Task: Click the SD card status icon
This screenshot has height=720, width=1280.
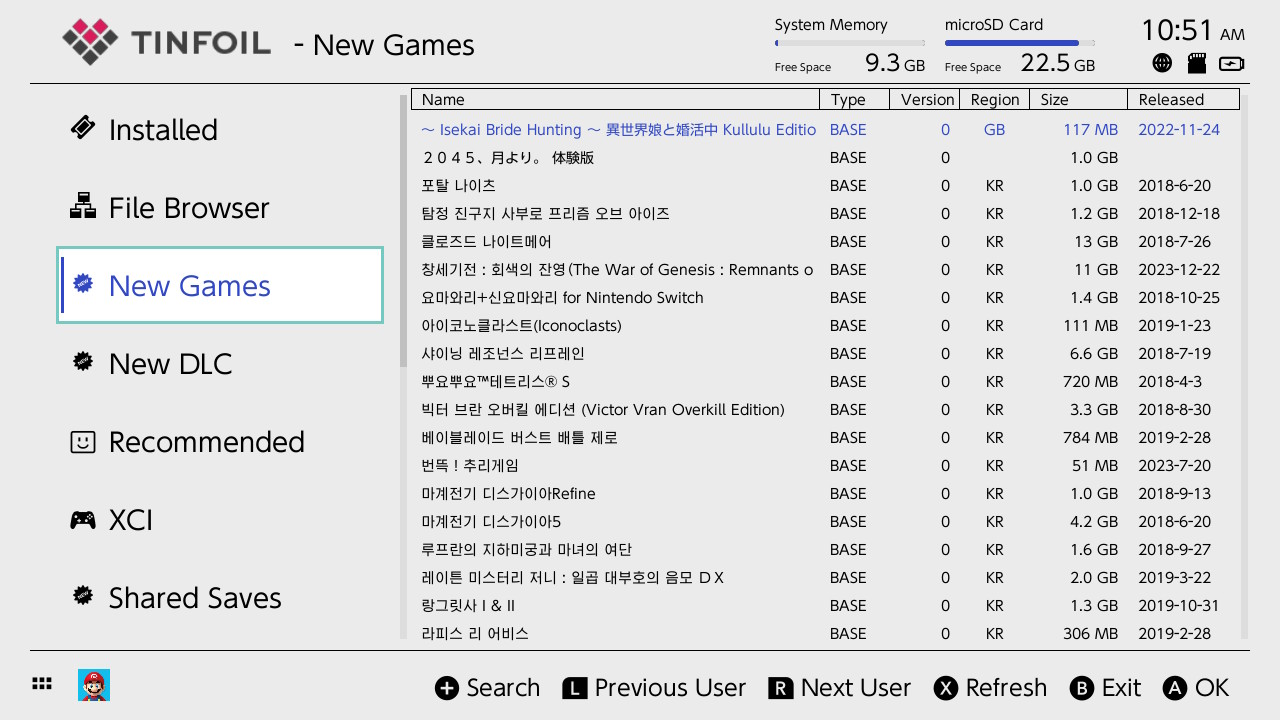Action: [x=1196, y=63]
